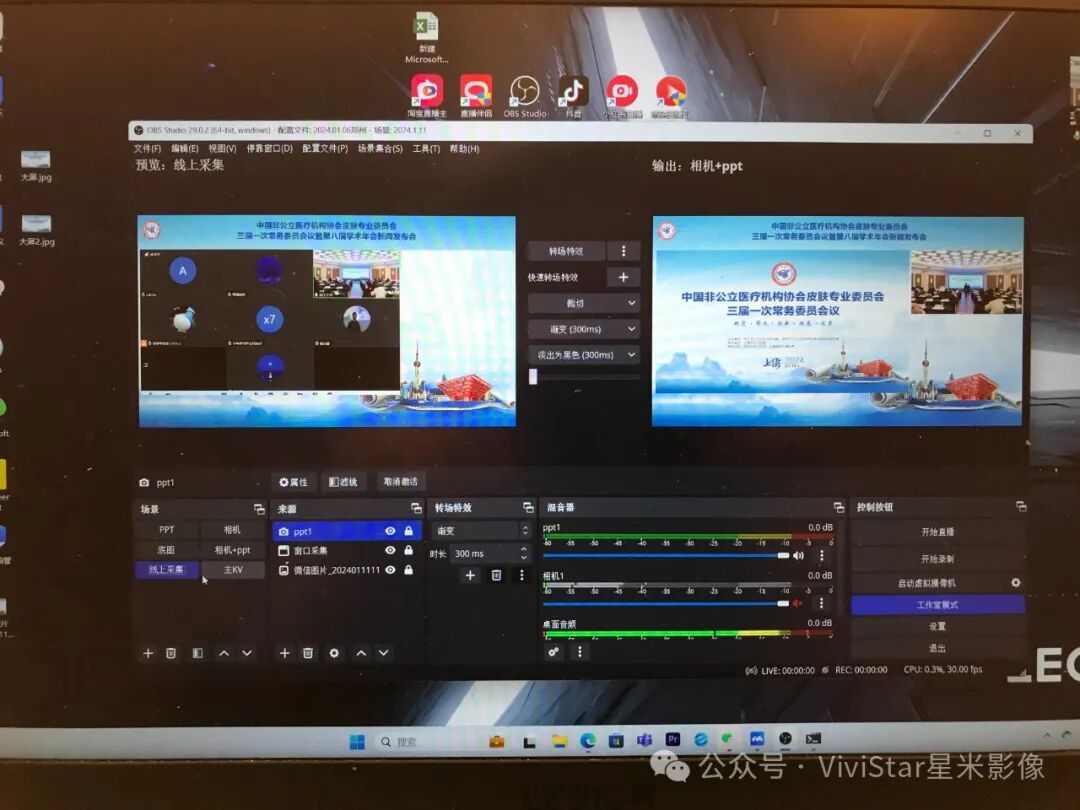
Task: Open 滤镜 filters for ppt1
Action: click(343, 481)
